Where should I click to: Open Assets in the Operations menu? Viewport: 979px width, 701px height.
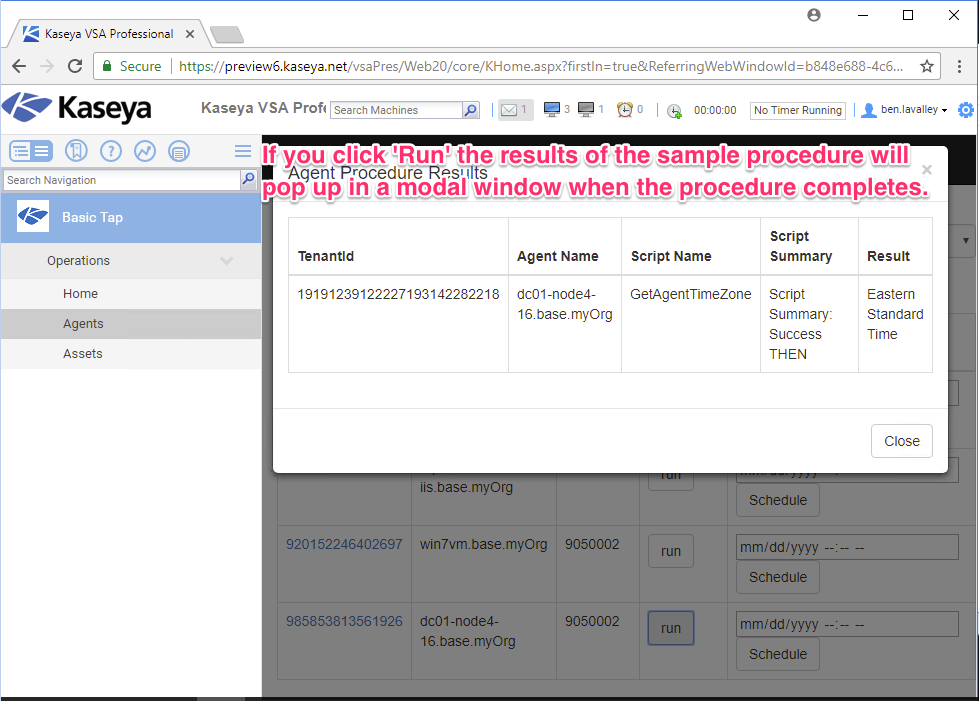(x=82, y=353)
